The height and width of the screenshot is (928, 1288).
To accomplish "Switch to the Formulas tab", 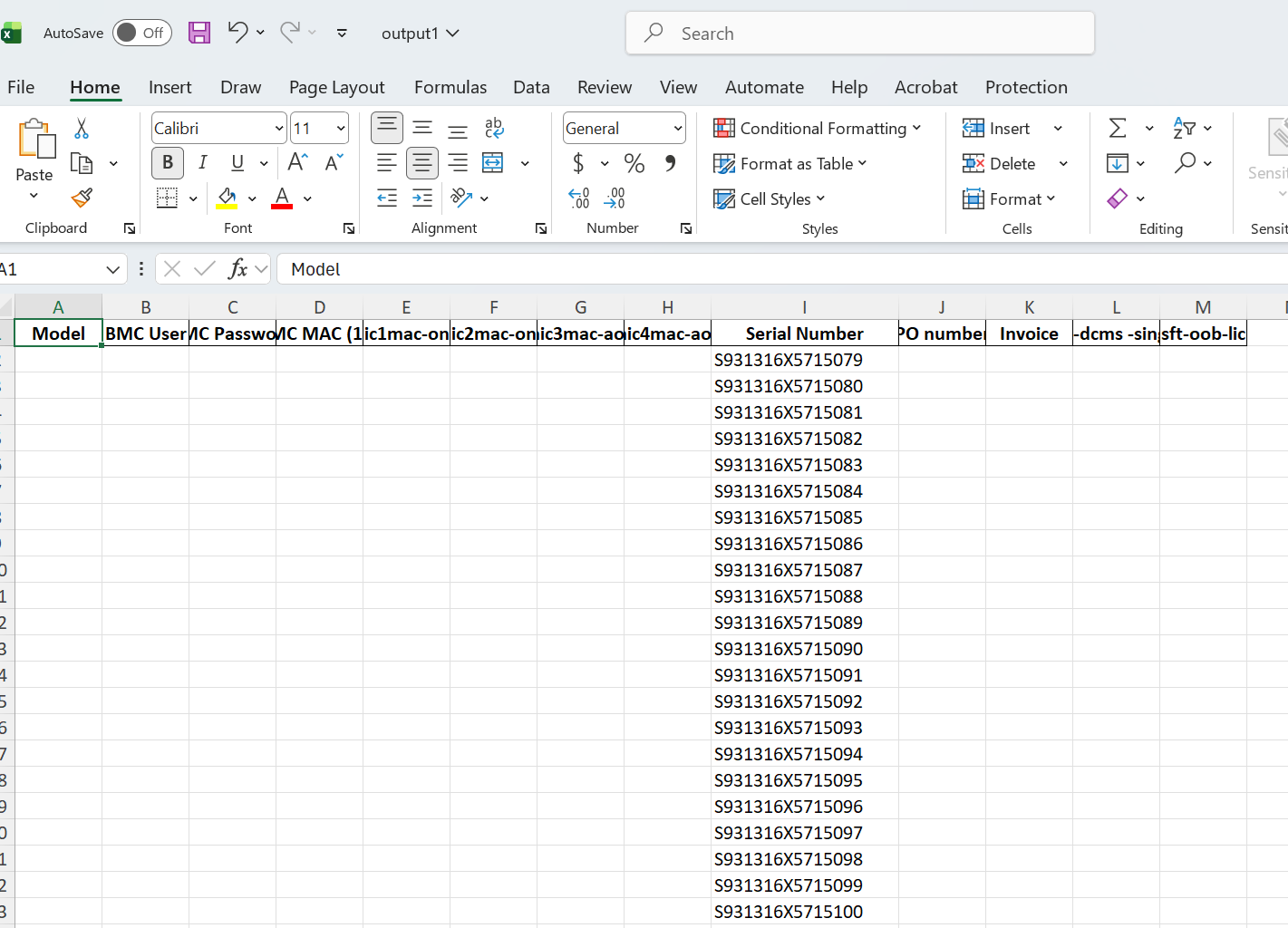I will (x=450, y=87).
